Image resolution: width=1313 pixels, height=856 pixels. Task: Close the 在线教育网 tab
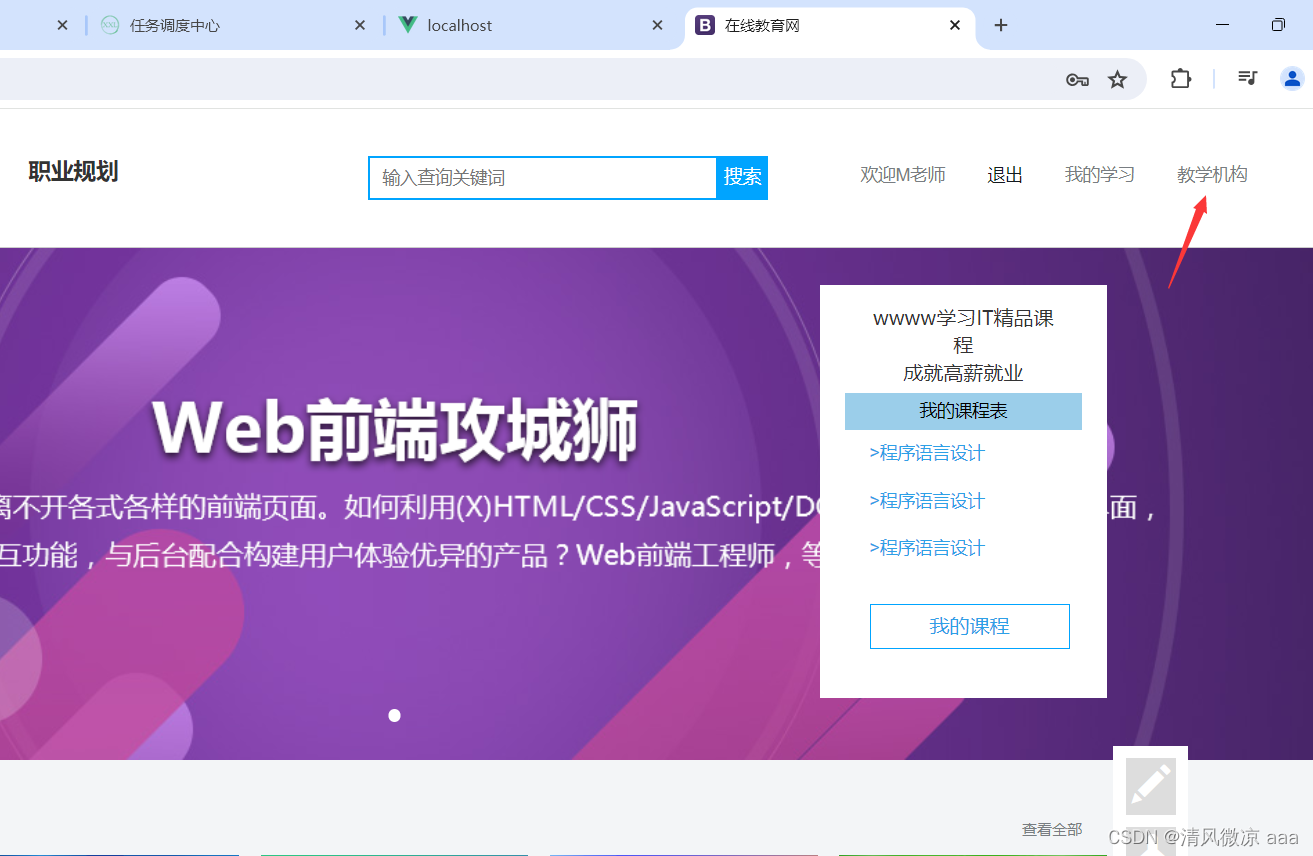[955, 25]
